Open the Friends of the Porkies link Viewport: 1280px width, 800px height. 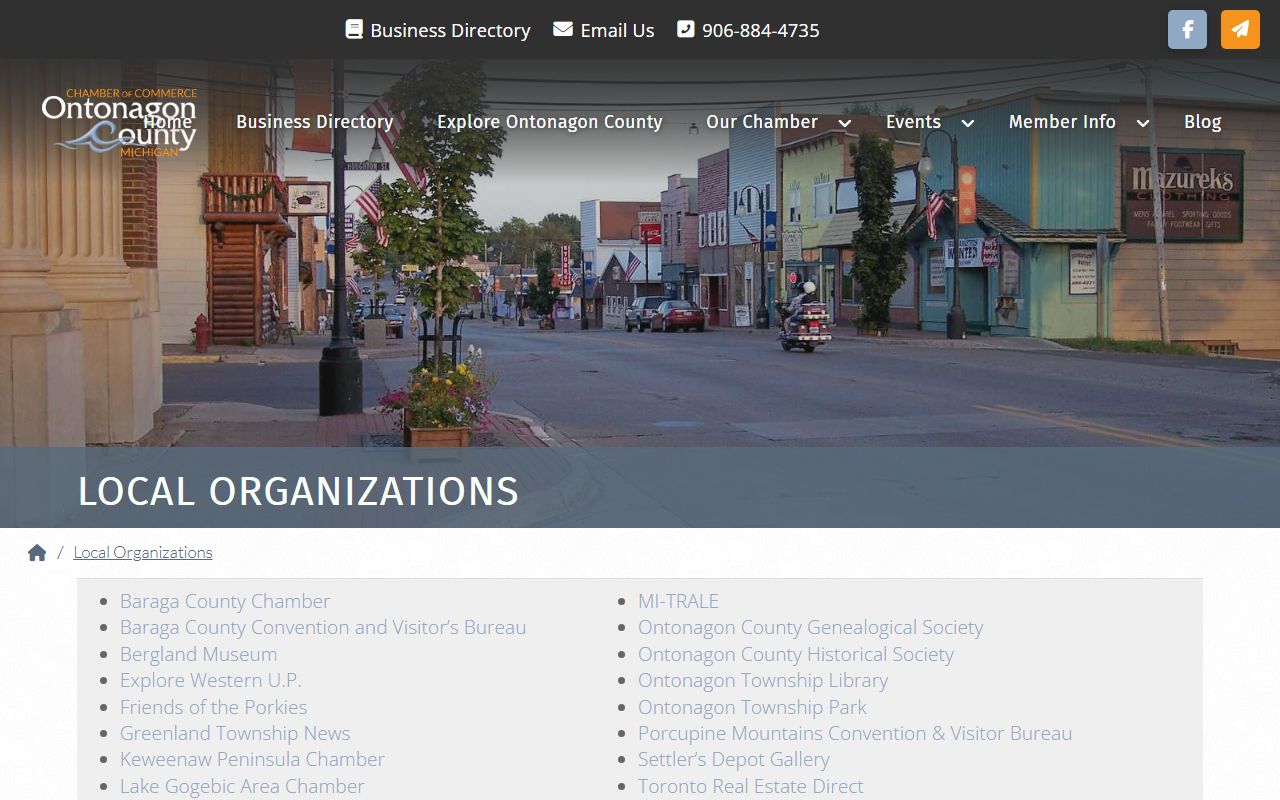tap(214, 707)
